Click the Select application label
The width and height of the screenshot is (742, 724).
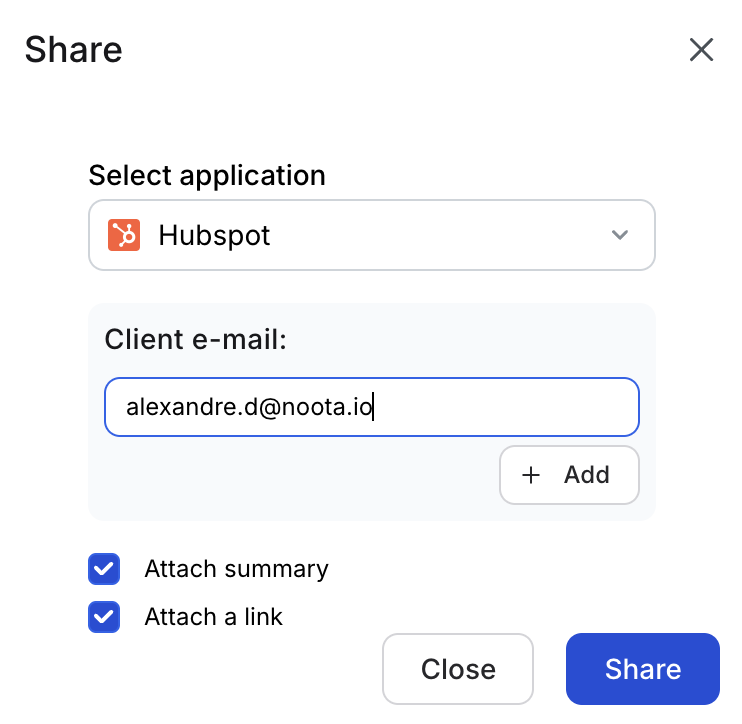pos(207,176)
